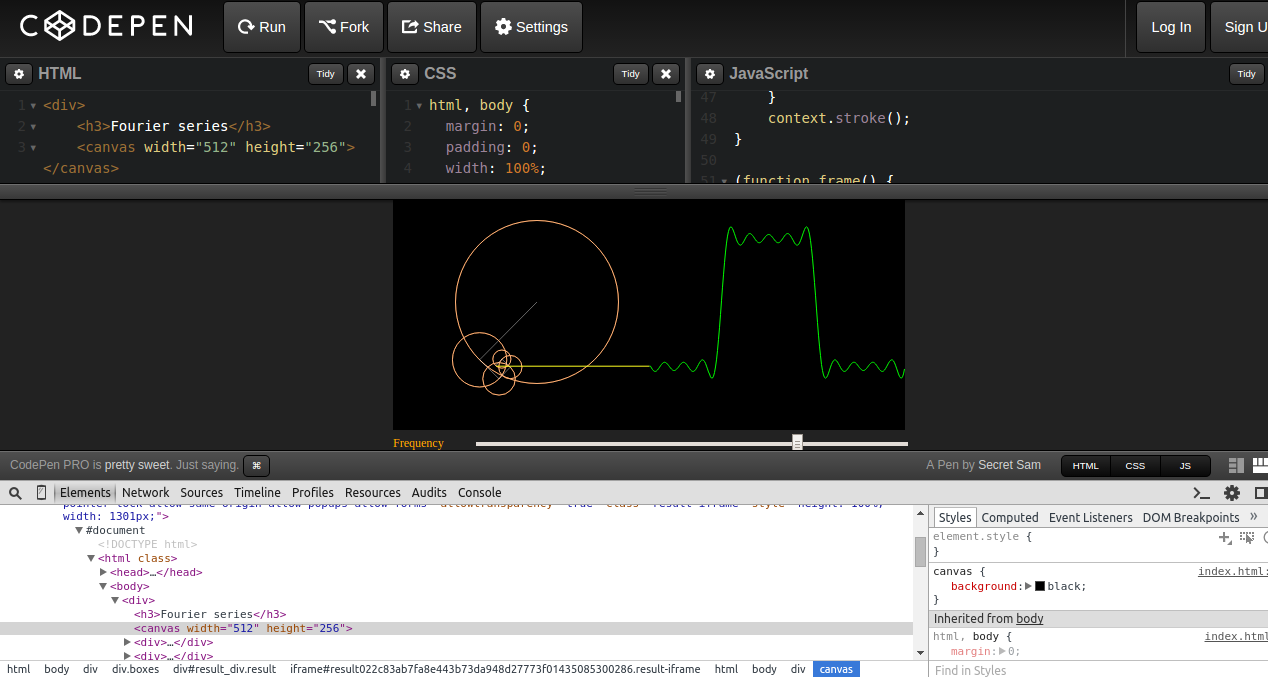
Task: Open the JavaScript editor settings gear
Action: pos(709,74)
